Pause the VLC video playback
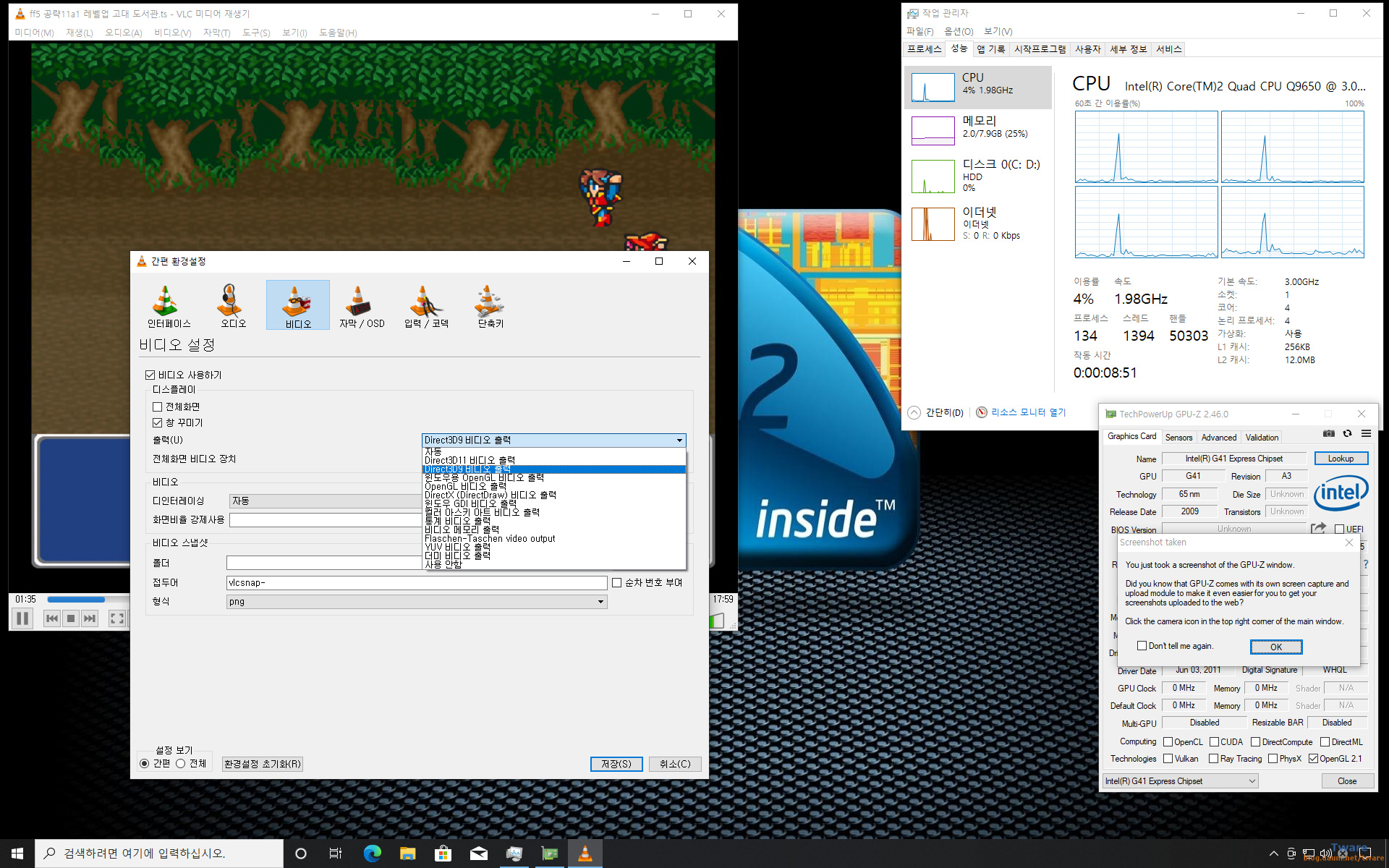Viewport: 1389px width, 868px height. tap(22, 618)
